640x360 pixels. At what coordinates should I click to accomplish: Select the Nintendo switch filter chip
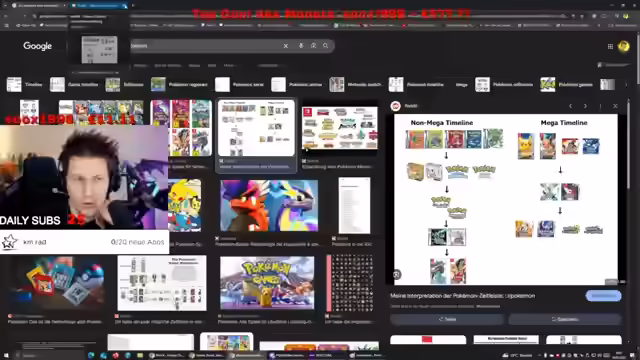click(x=356, y=84)
